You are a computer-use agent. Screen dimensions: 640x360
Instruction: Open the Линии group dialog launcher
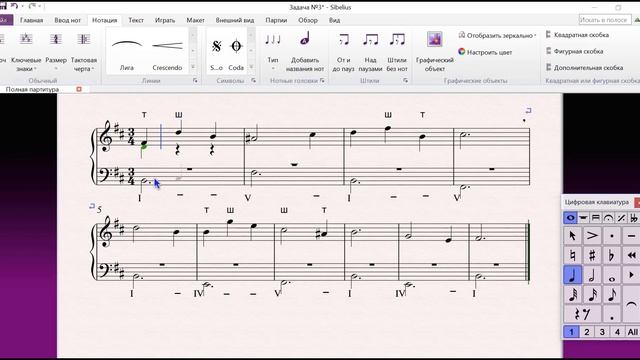pos(195,81)
